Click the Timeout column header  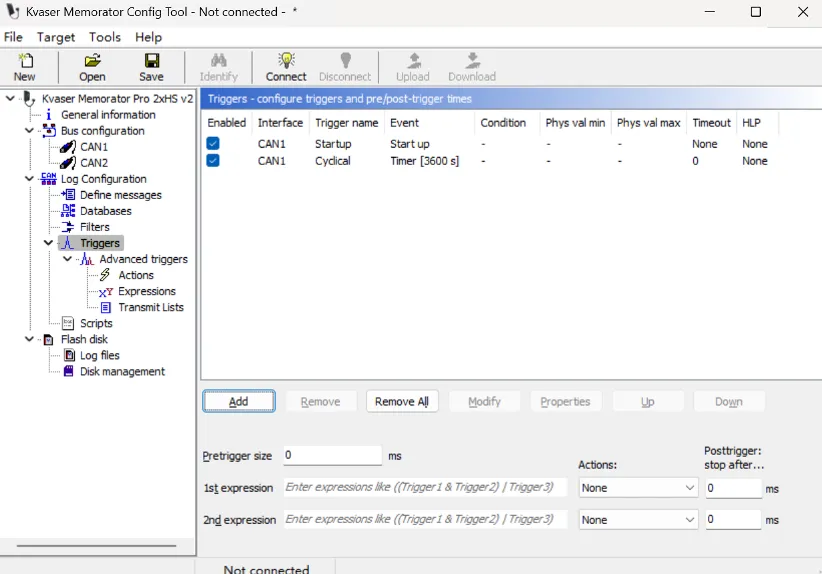(x=711, y=123)
